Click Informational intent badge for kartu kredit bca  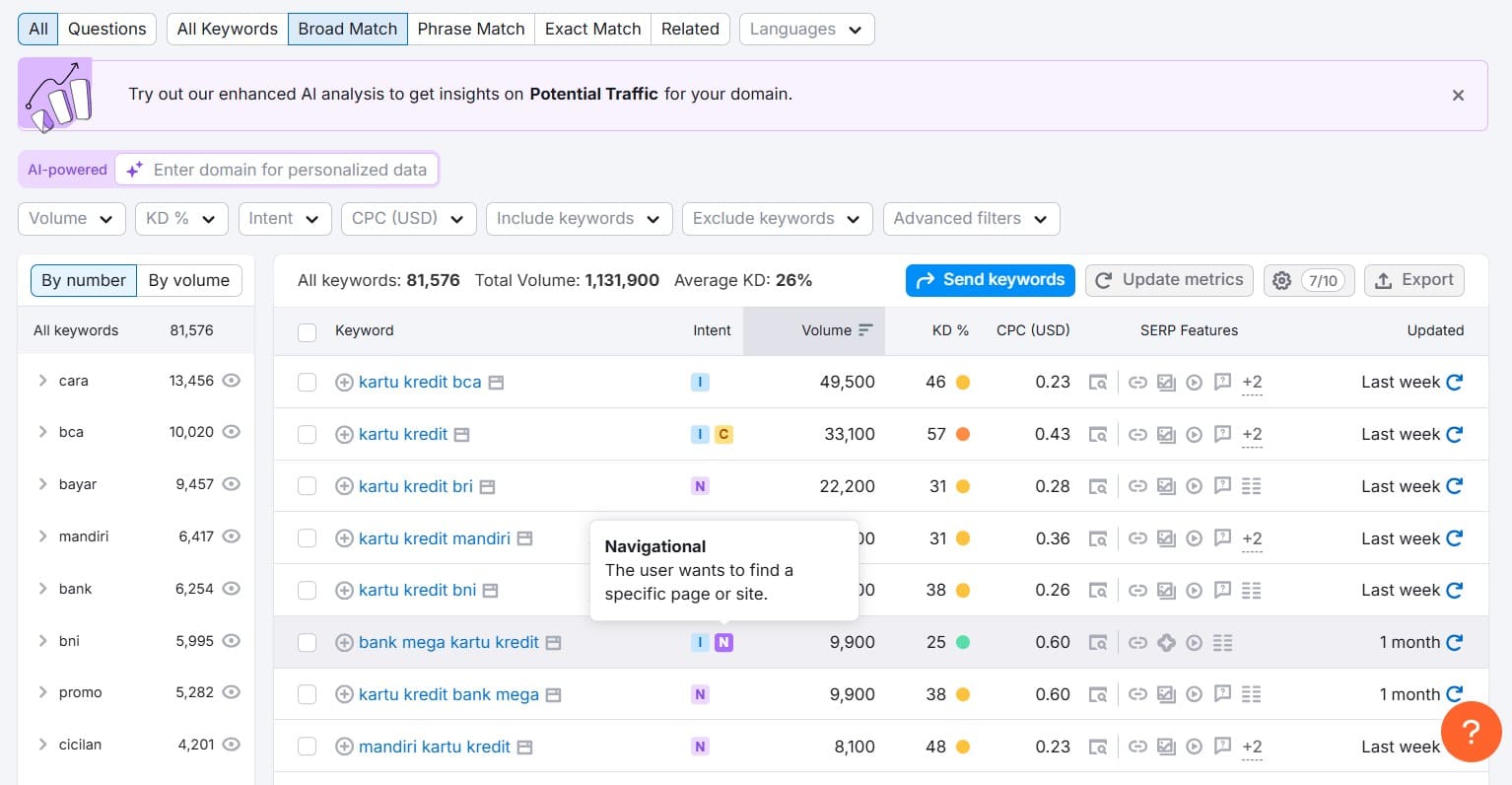click(700, 382)
